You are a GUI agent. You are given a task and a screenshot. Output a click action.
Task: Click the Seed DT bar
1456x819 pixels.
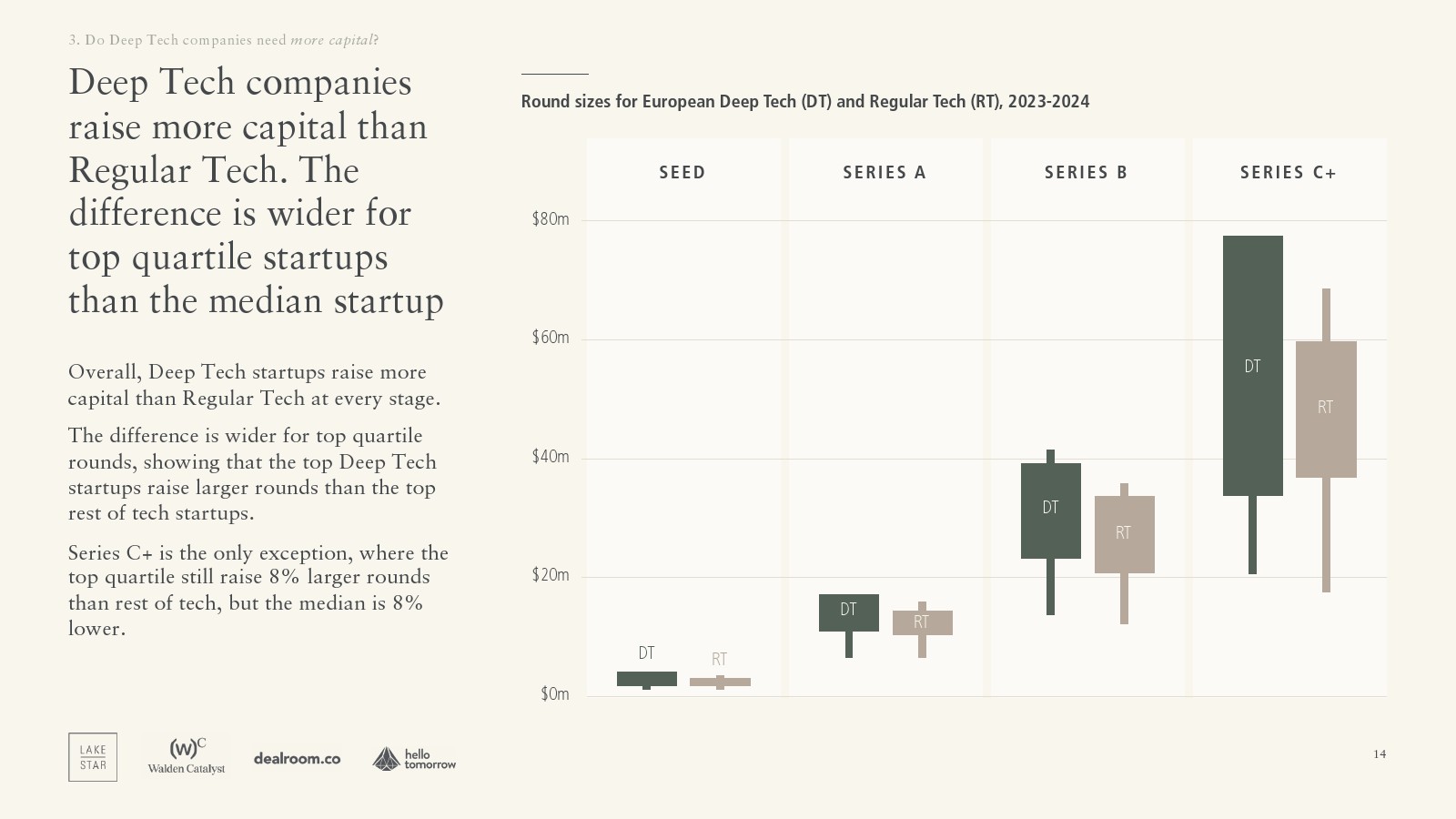point(646,679)
